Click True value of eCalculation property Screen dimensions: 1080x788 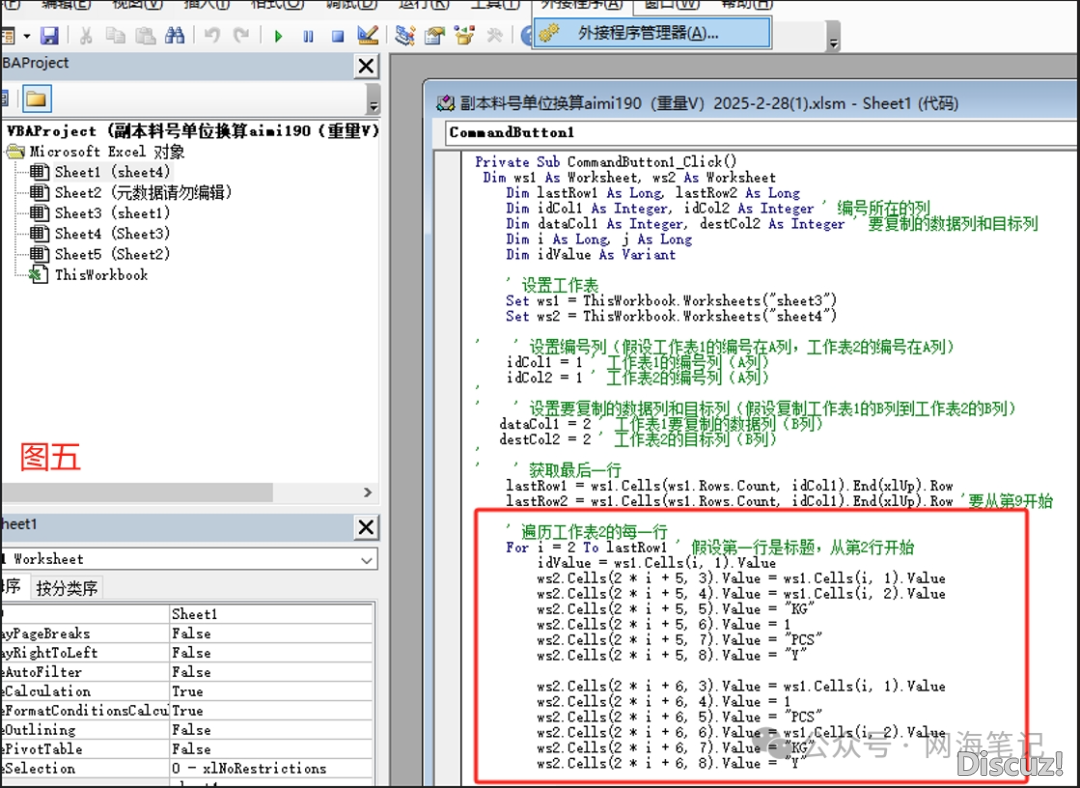click(x=271, y=691)
